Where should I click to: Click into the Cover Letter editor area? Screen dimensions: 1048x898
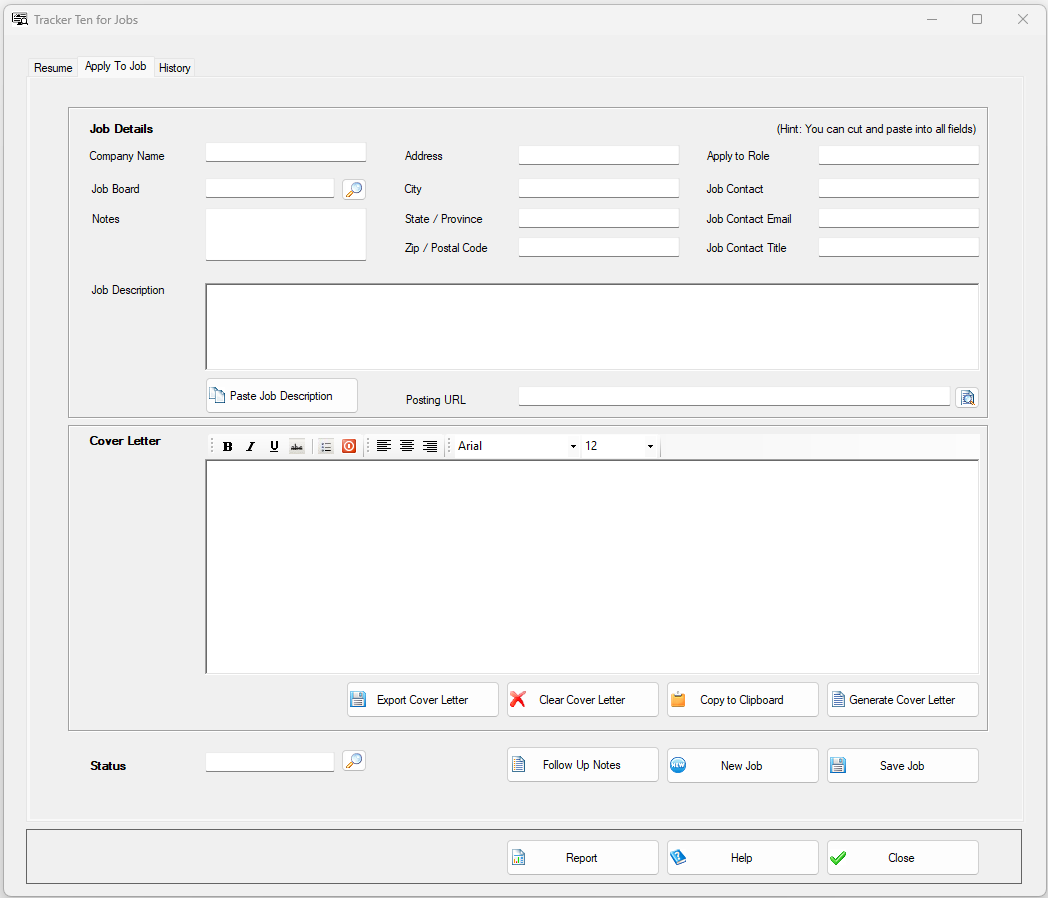592,567
